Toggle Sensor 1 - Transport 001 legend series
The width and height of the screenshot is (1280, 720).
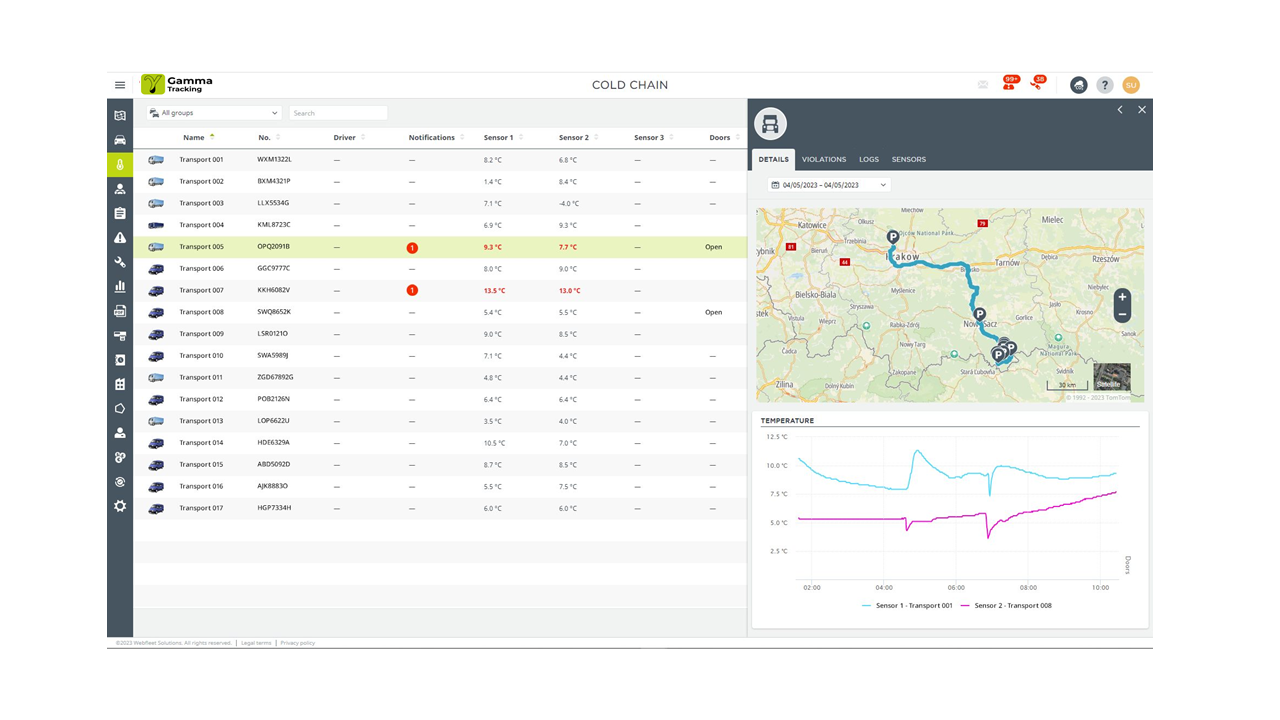click(x=906, y=605)
